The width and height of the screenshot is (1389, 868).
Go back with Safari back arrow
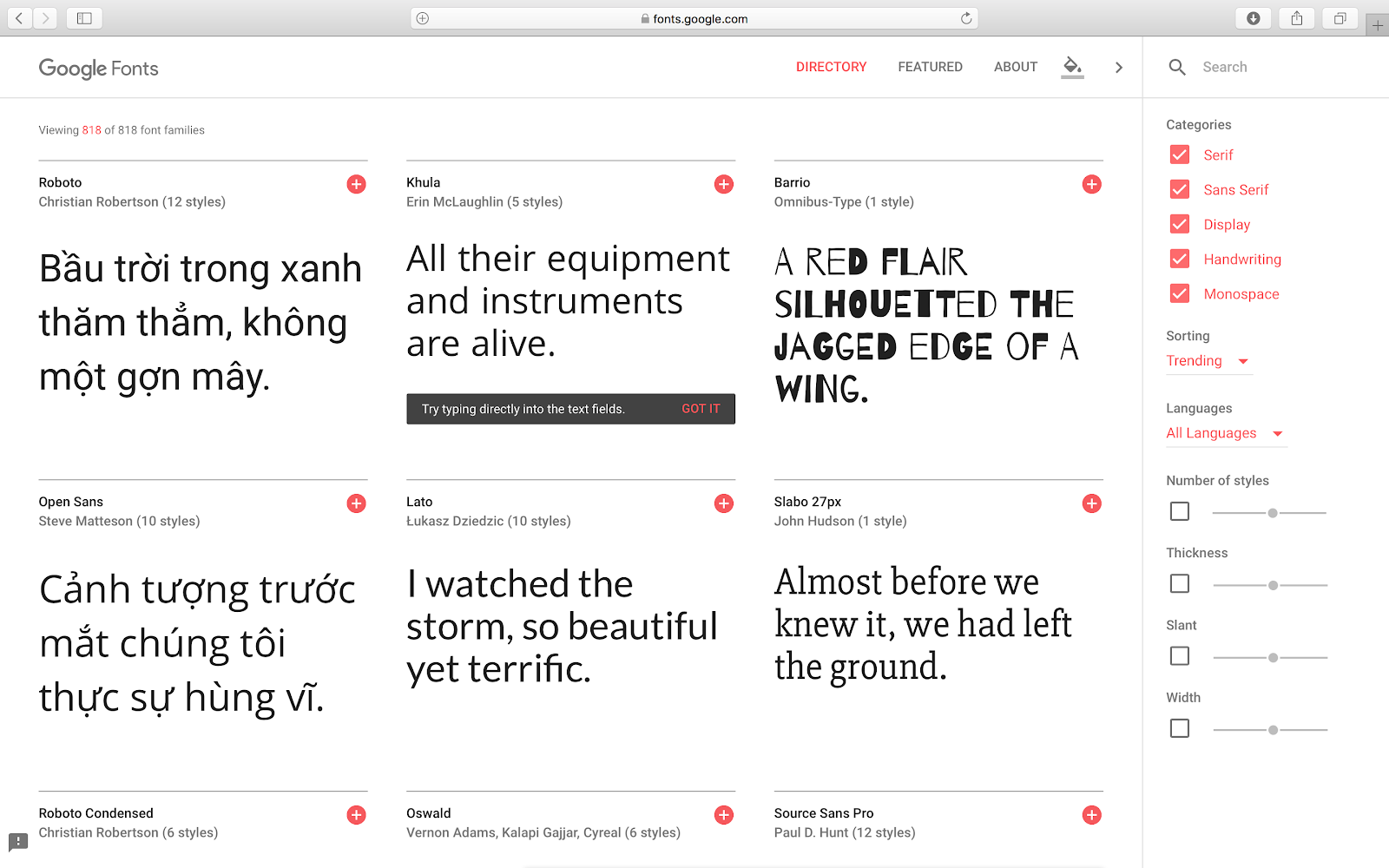tap(19, 18)
